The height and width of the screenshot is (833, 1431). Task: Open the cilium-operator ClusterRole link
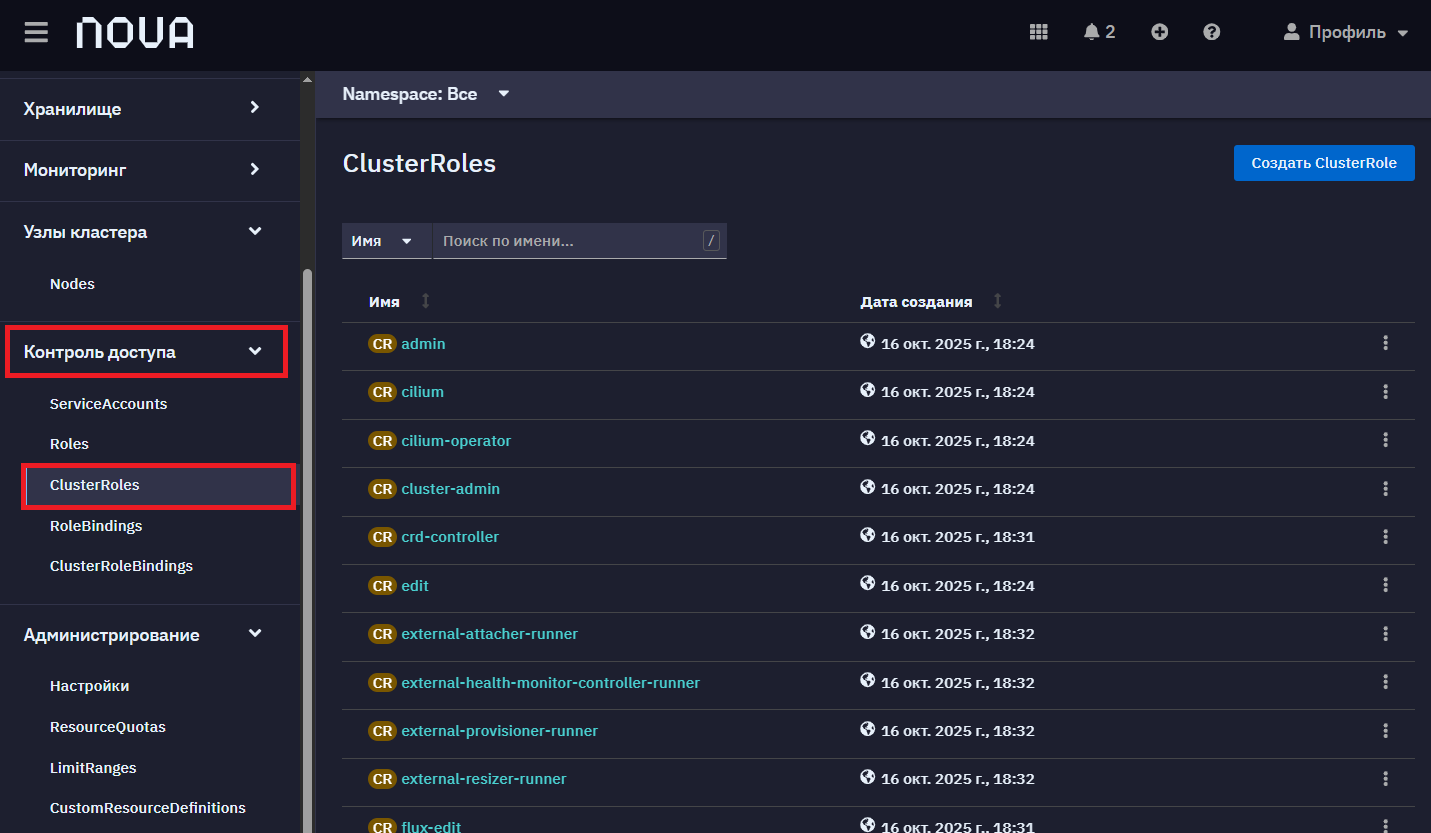pos(456,441)
